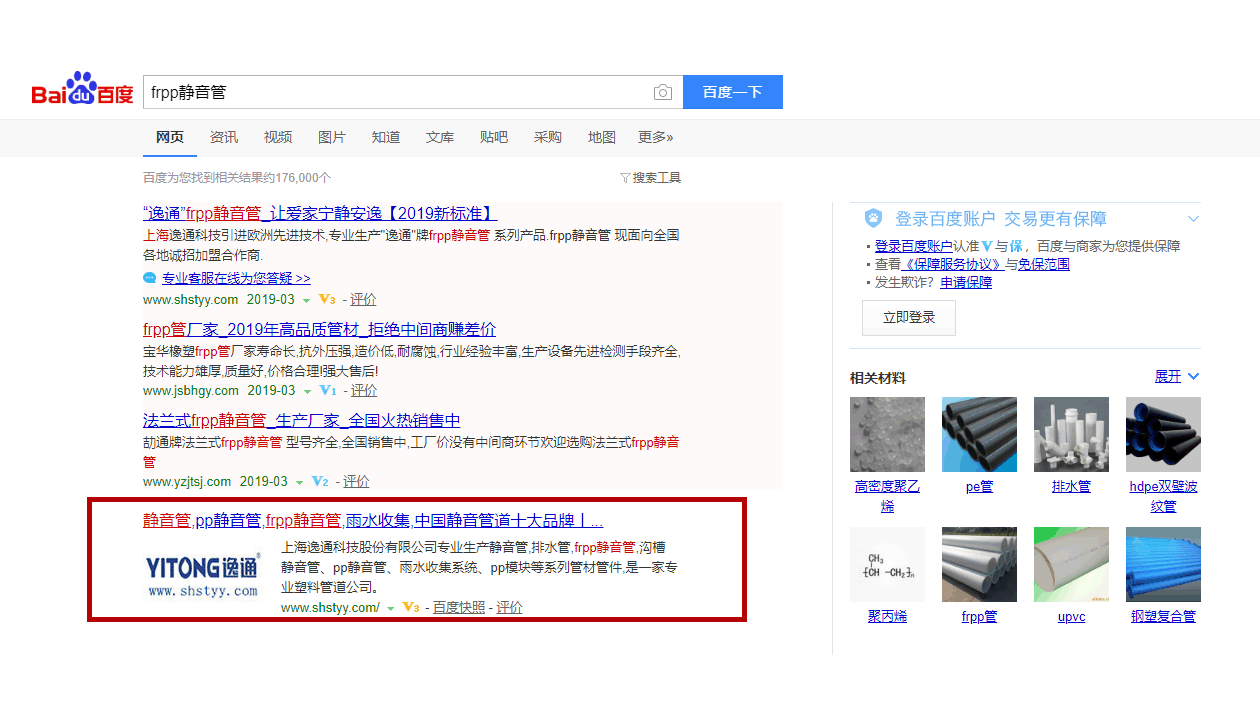This screenshot has width=1260, height=713.
Task: Open the YITONG 逸通 logo image
Action: tap(203, 576)
